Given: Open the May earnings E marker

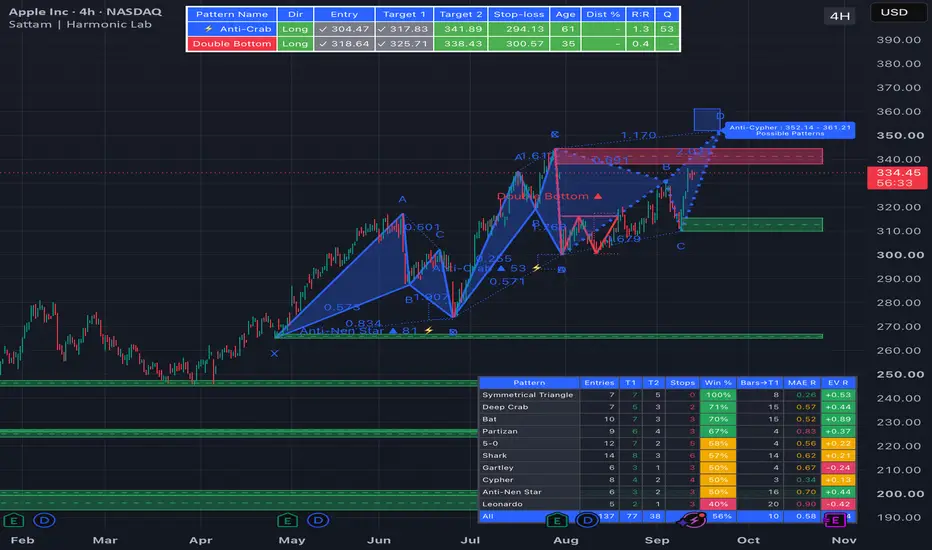Looking at the screenshot, I should [287, 521].
